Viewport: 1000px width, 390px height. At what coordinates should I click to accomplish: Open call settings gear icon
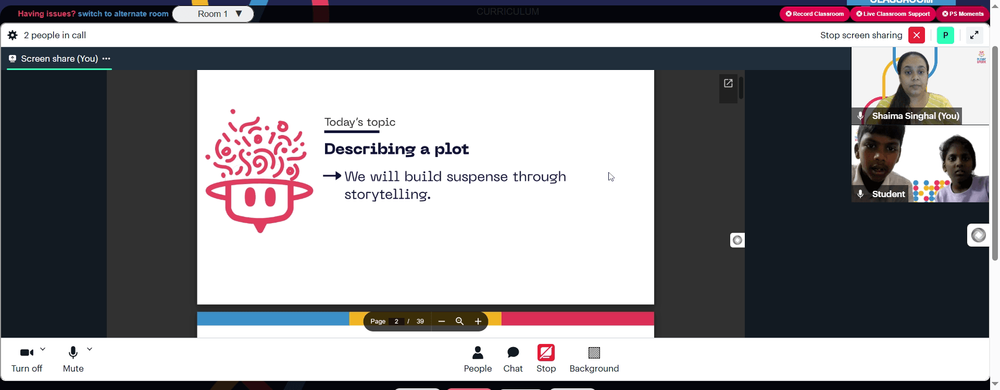click(13, 35)
